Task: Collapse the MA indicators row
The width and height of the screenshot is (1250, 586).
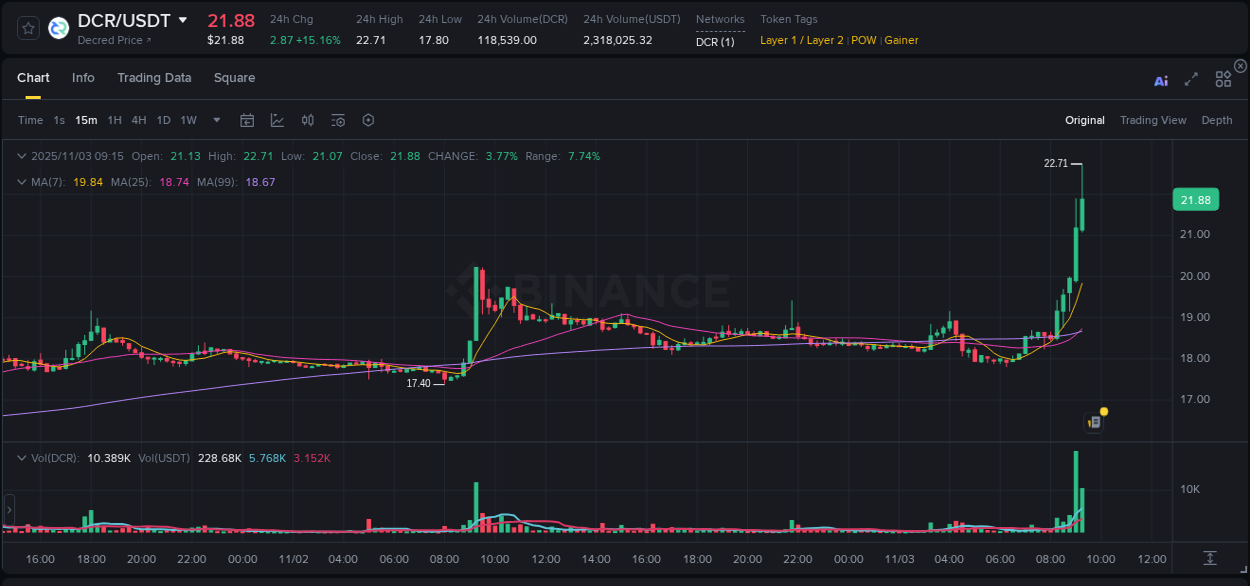Action: point(22,182)
